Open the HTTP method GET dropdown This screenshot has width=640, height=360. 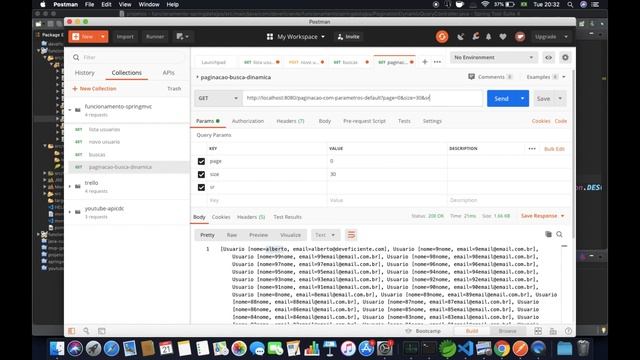point(218,98)
